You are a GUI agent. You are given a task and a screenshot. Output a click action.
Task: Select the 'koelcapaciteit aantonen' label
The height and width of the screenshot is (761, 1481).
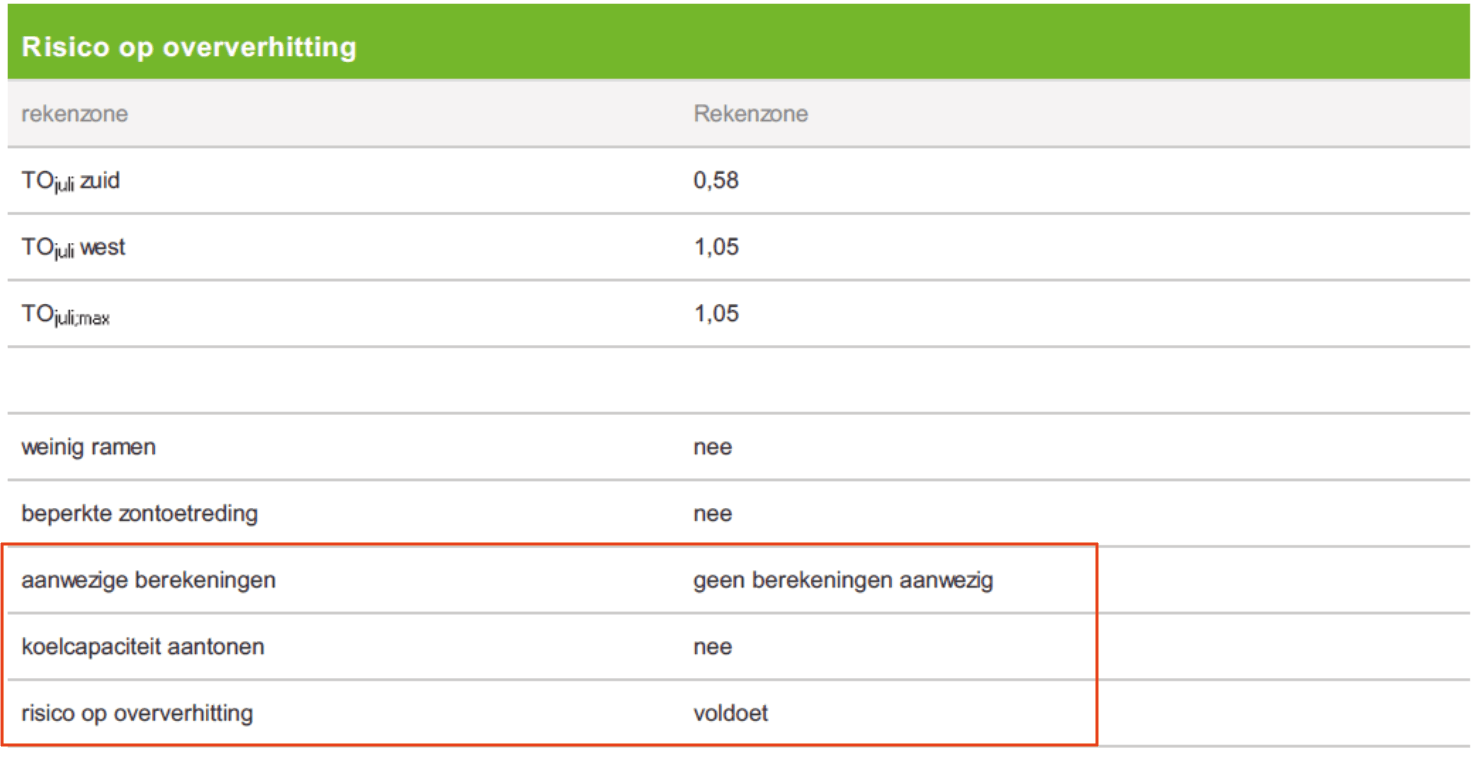coord(143,647)
